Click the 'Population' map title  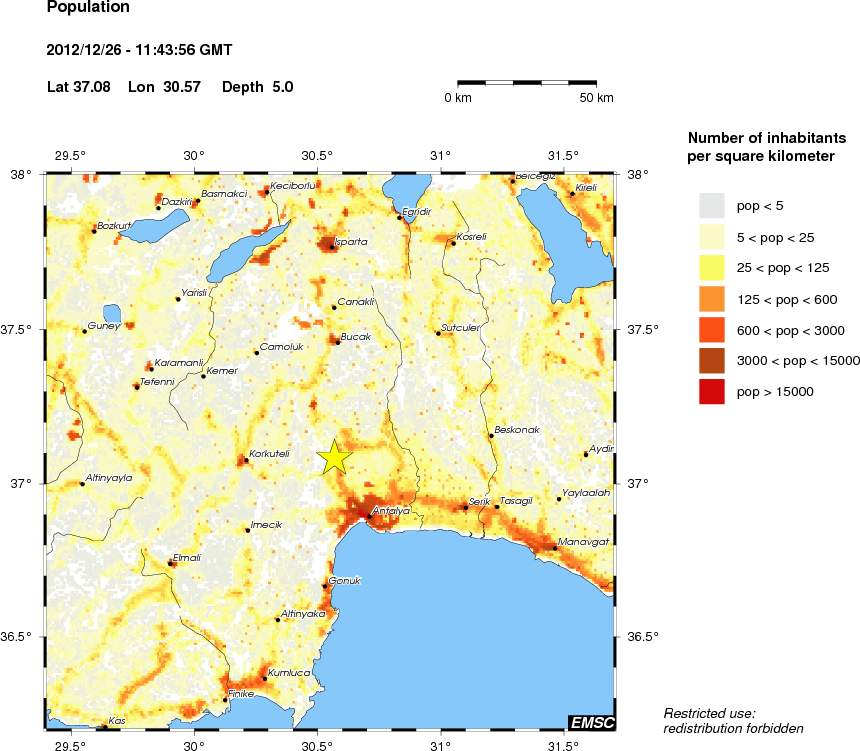click(x=88, y=8)
